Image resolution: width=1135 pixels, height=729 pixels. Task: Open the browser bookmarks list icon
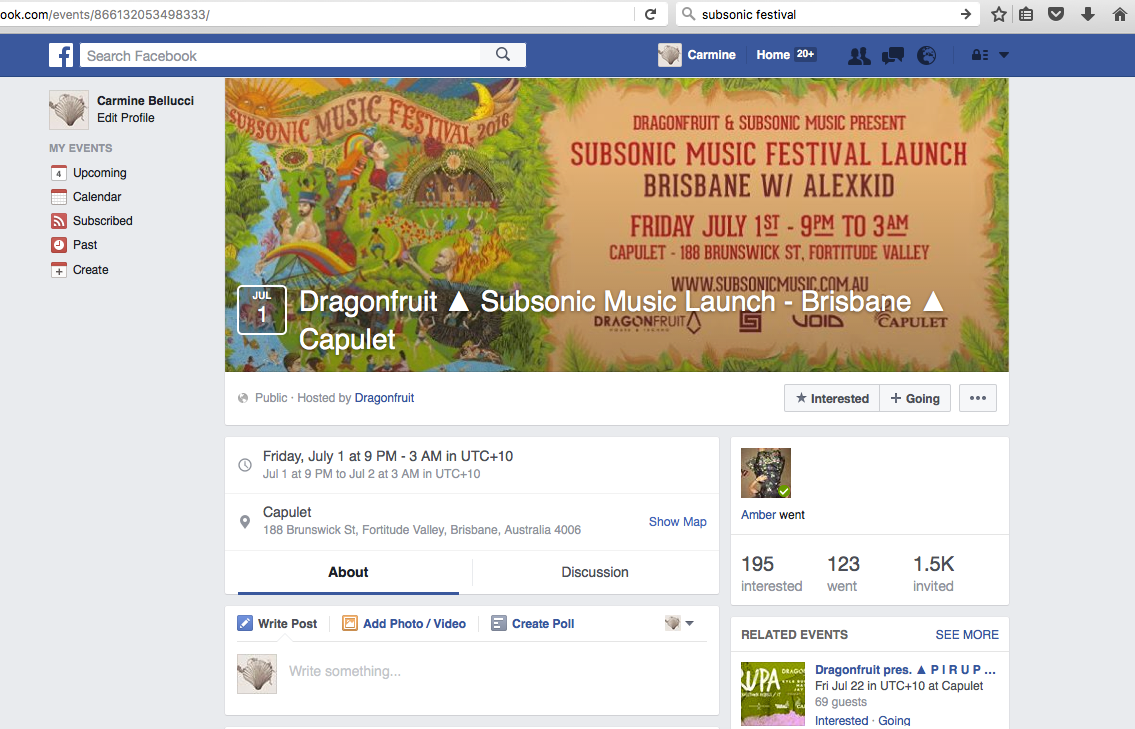click(x=1026, y=14)
